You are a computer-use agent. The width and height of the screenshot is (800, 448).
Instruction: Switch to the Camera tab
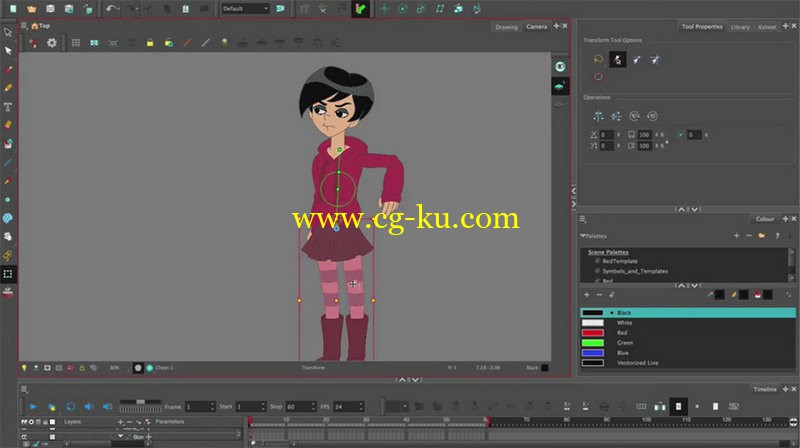[x=537, y=27]
